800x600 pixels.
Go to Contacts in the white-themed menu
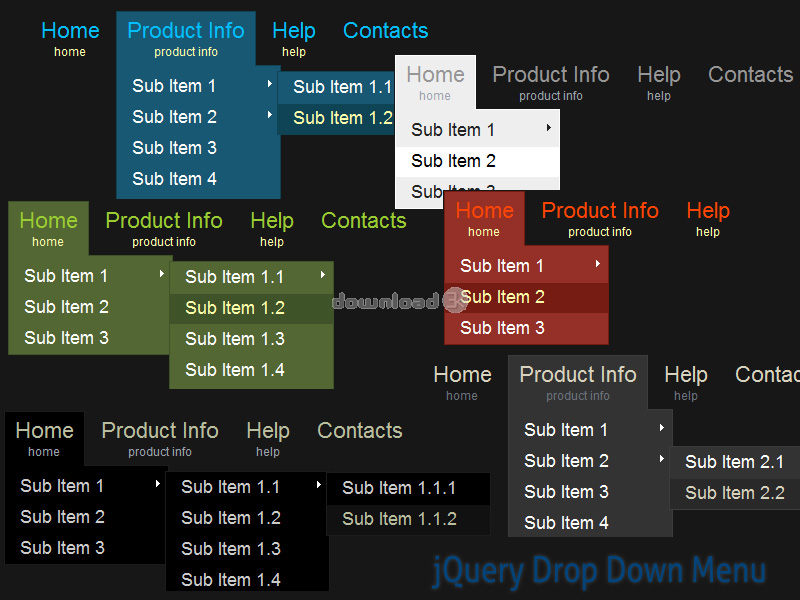coord(751,75)
